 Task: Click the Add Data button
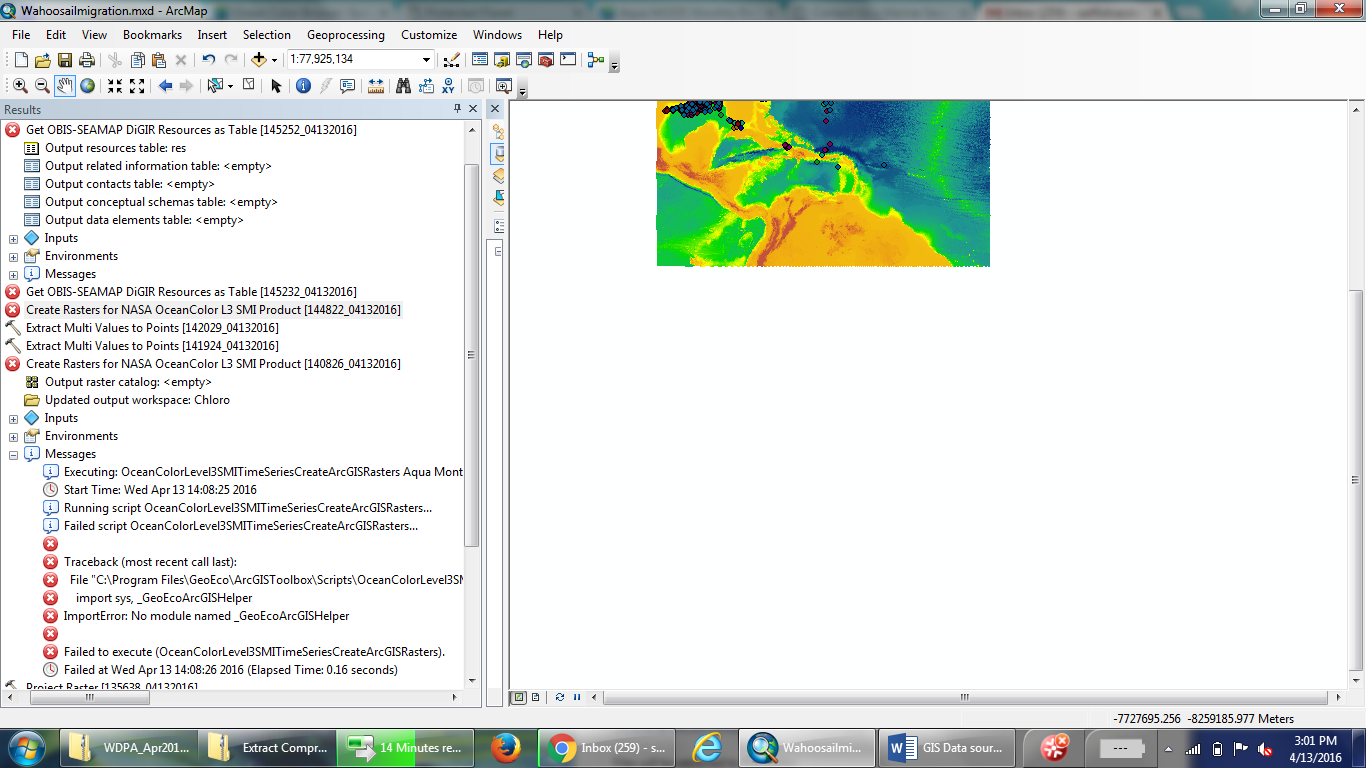tap(259, 60)
